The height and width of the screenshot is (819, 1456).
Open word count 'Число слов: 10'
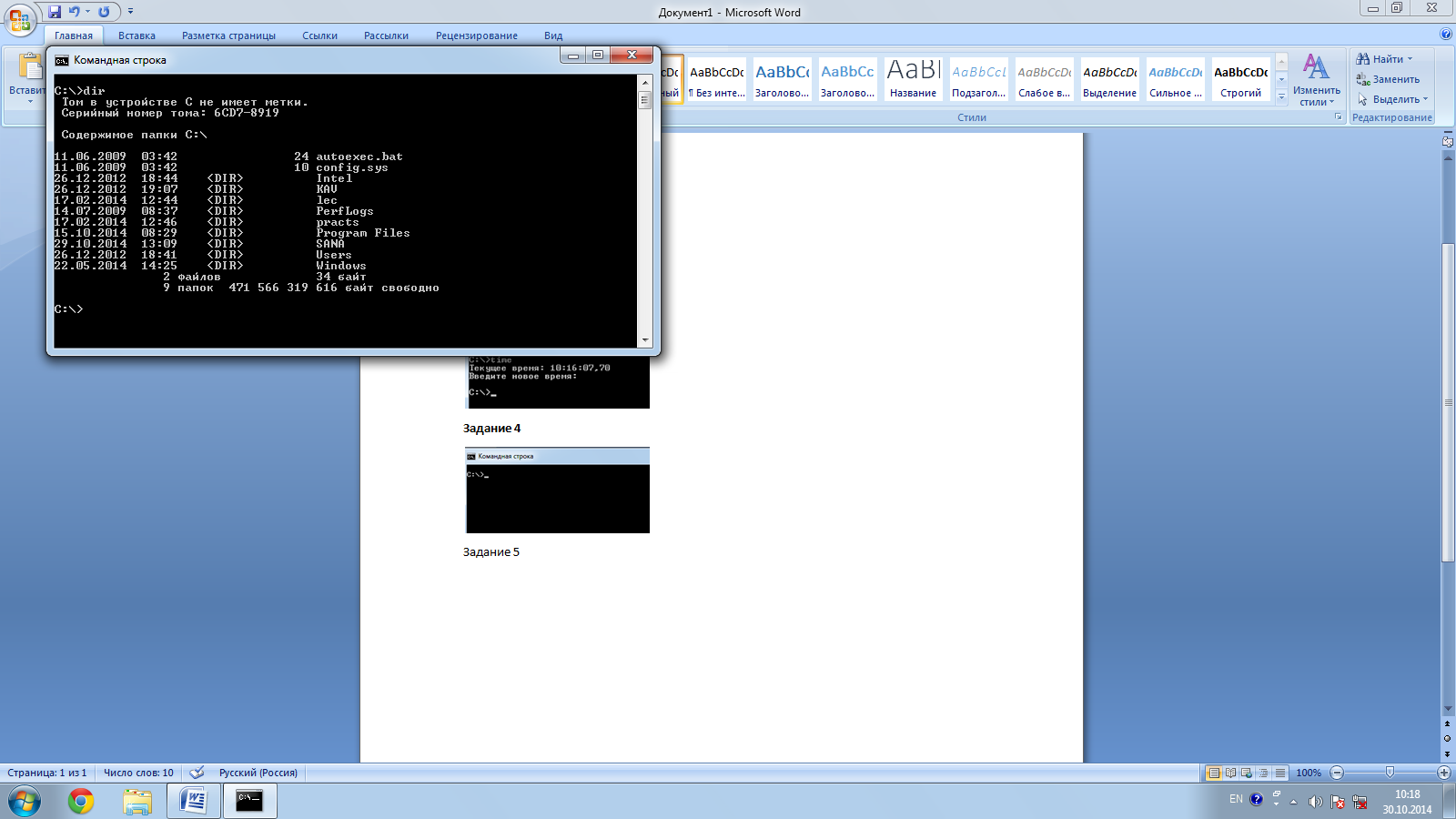pyautogui.click(x=138, y=773)
